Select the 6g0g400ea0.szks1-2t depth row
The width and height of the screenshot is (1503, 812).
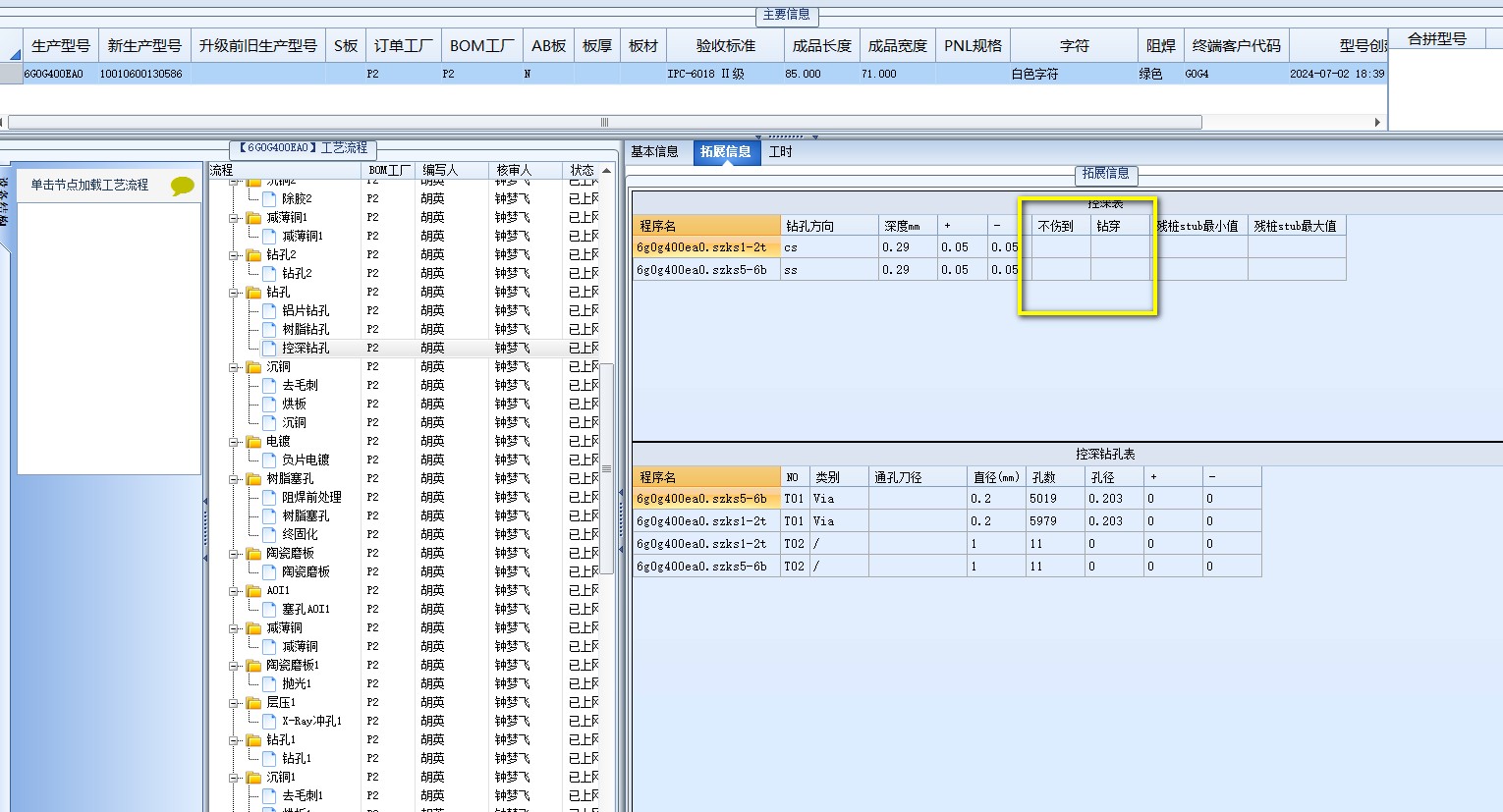pos(989,247)
